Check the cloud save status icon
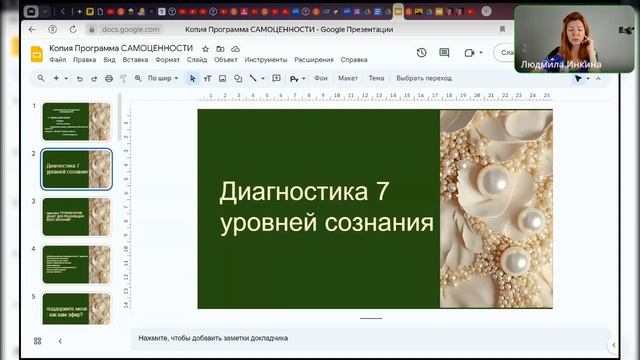This screenshot has height=360, width=640. point(236,49)
